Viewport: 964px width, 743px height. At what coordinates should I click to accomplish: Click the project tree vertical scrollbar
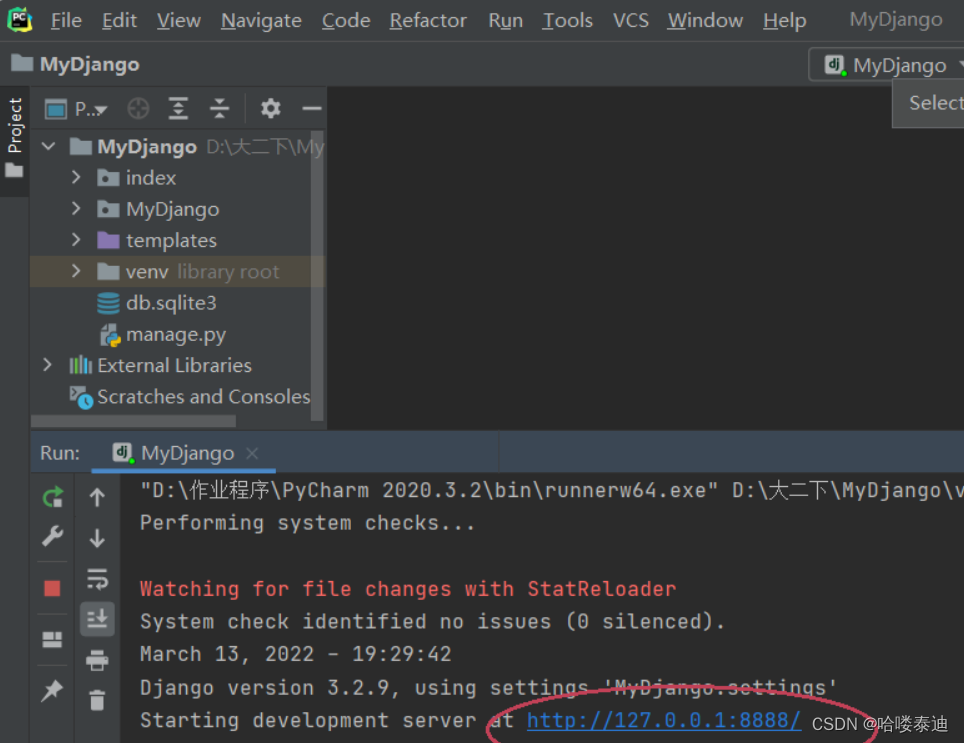click(x=317, y=275)
